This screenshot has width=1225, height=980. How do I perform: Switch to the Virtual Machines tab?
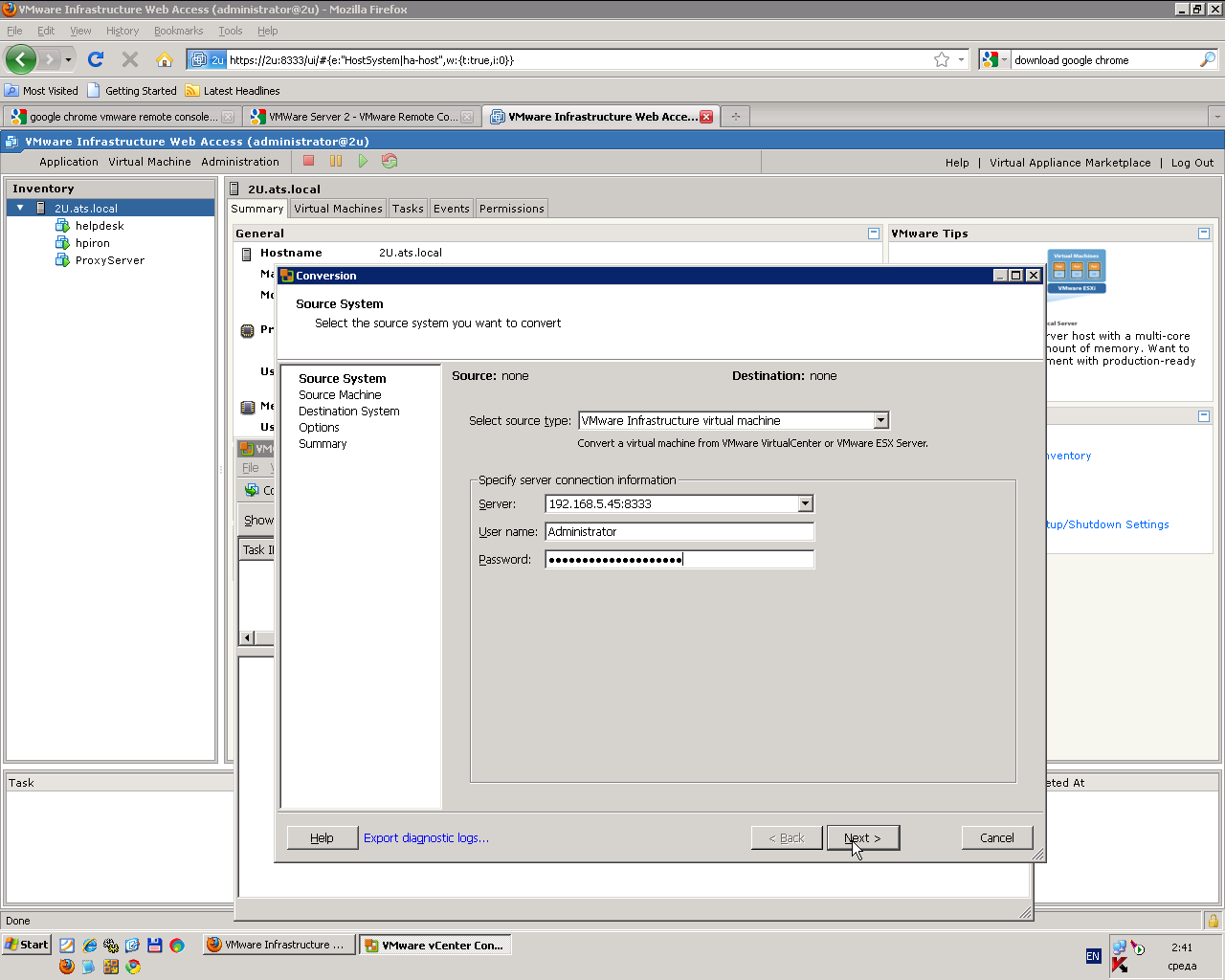coord(338,209)
